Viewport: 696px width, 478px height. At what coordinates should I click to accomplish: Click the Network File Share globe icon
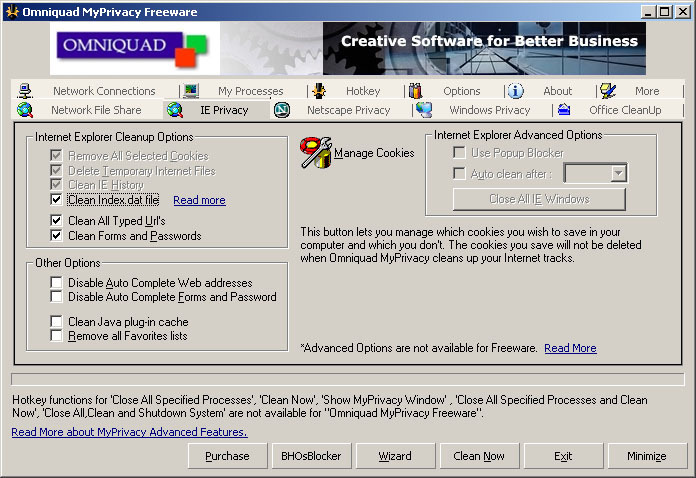coord(25,110)
